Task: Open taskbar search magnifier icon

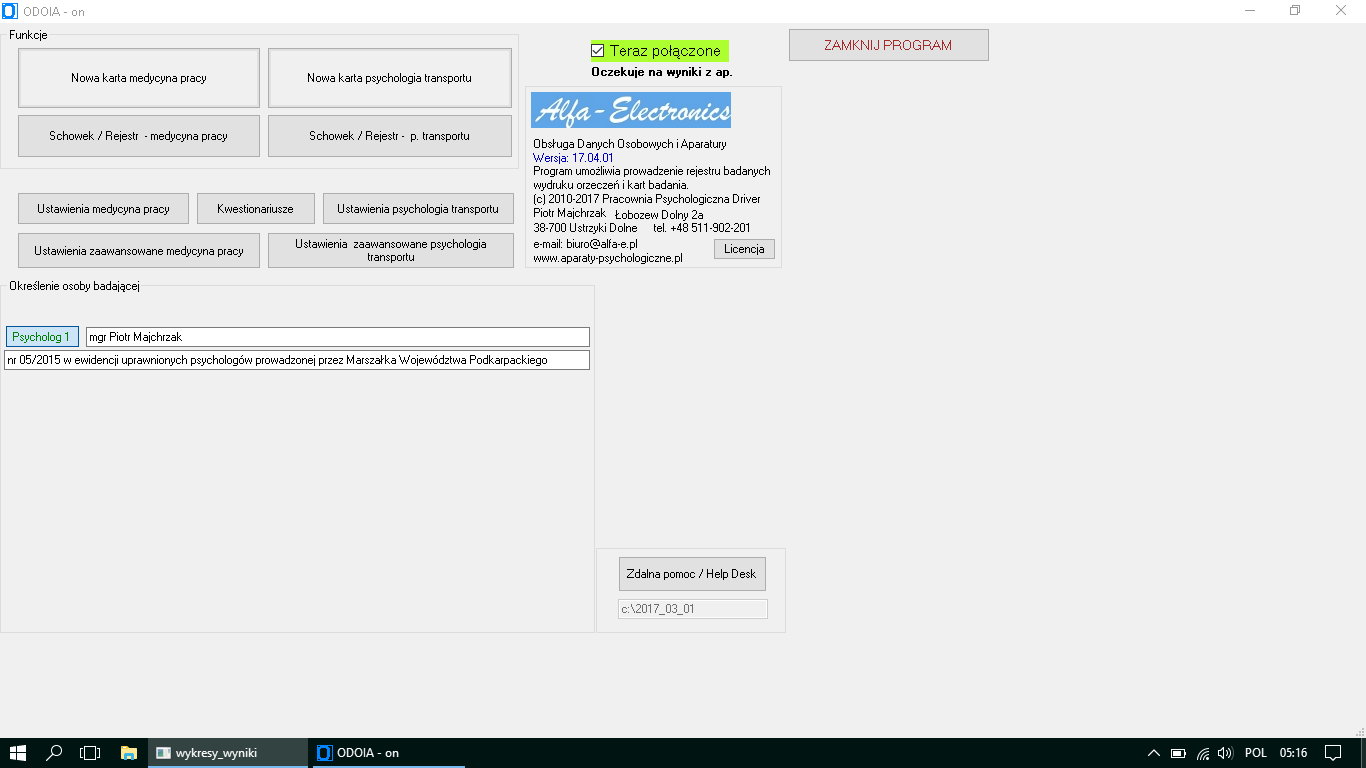Action: pyautogui.click(x=55, y=753)
